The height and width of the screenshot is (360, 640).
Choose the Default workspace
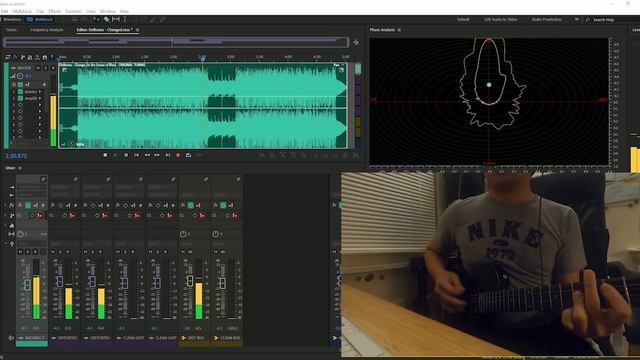[x=463, y=19]
